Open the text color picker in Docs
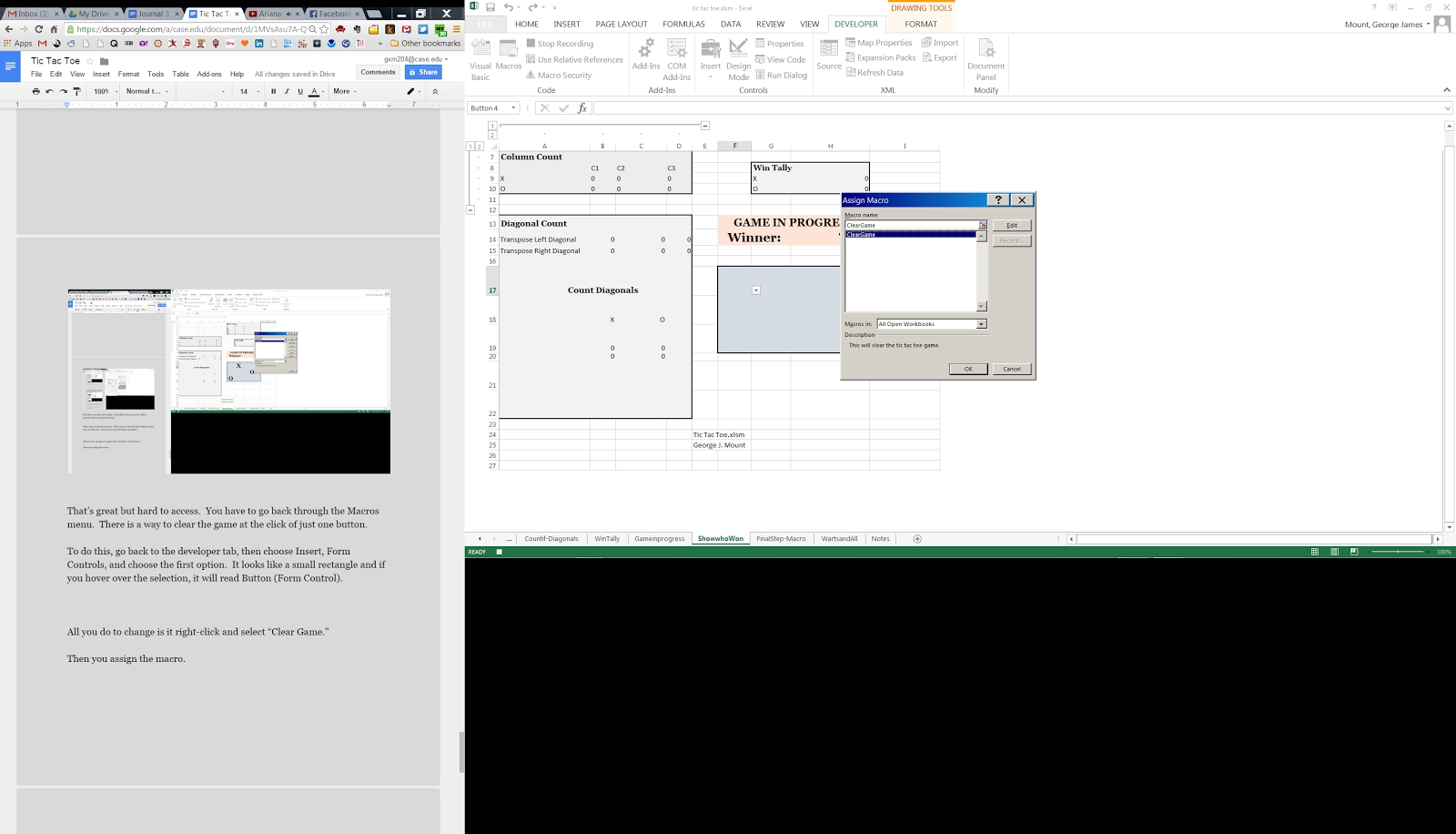 coord(315,91)
